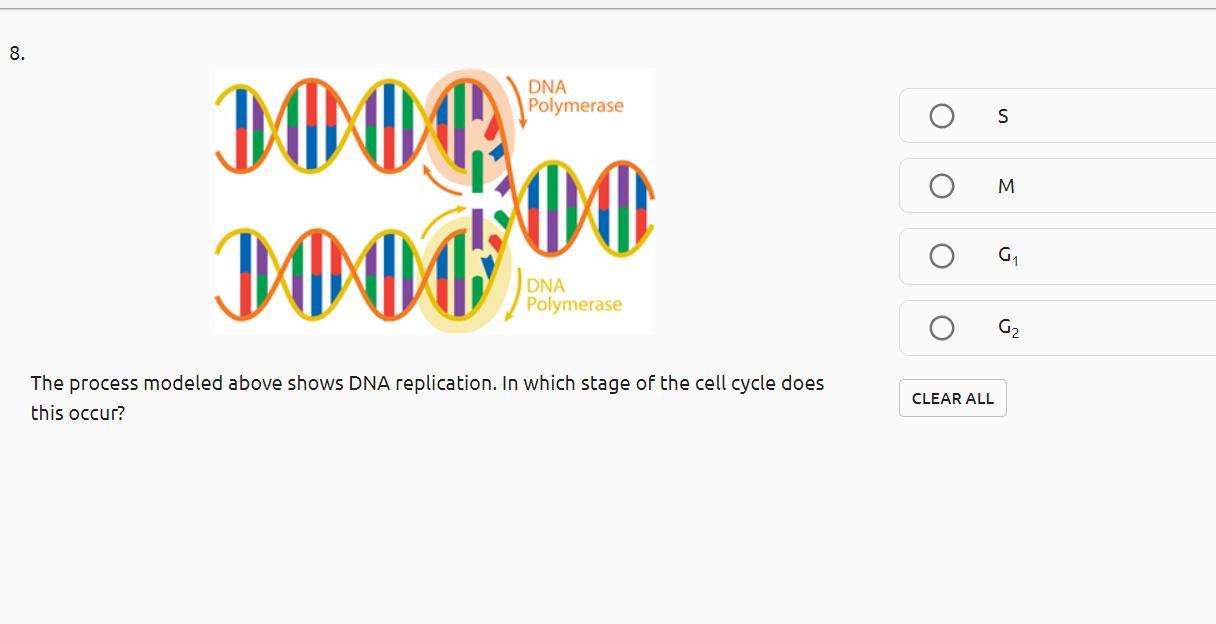
Task: Click the G2 answer label text
Action: click(1008, 327)
